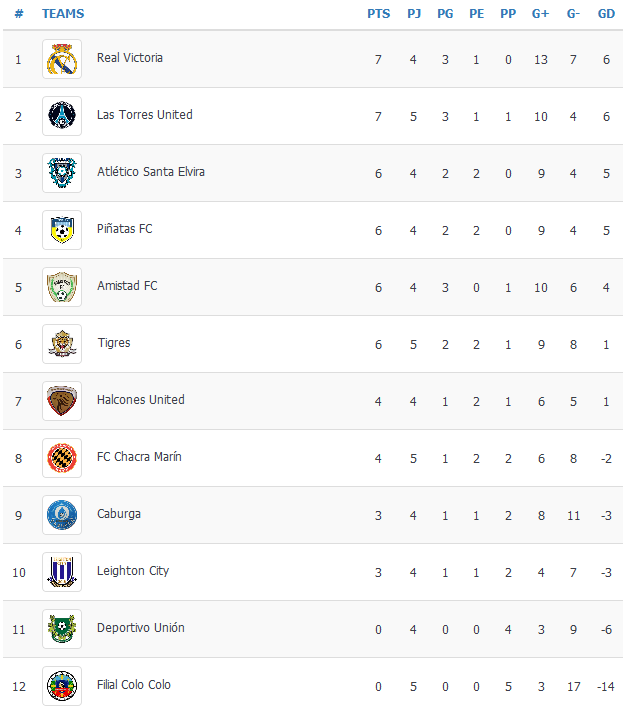Open the Amistad FC team logo
Viewport: 628px width, 712px height.
point(62,287)
